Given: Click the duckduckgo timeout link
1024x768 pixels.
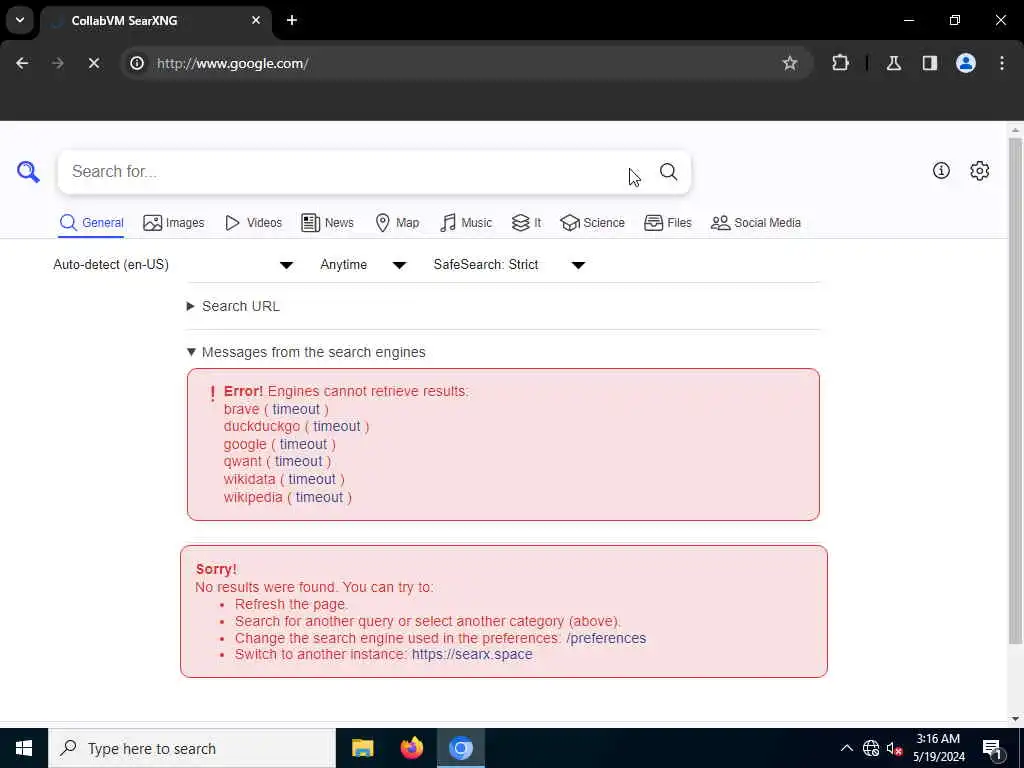Looking at the screenshot, I should click(336, 426).
